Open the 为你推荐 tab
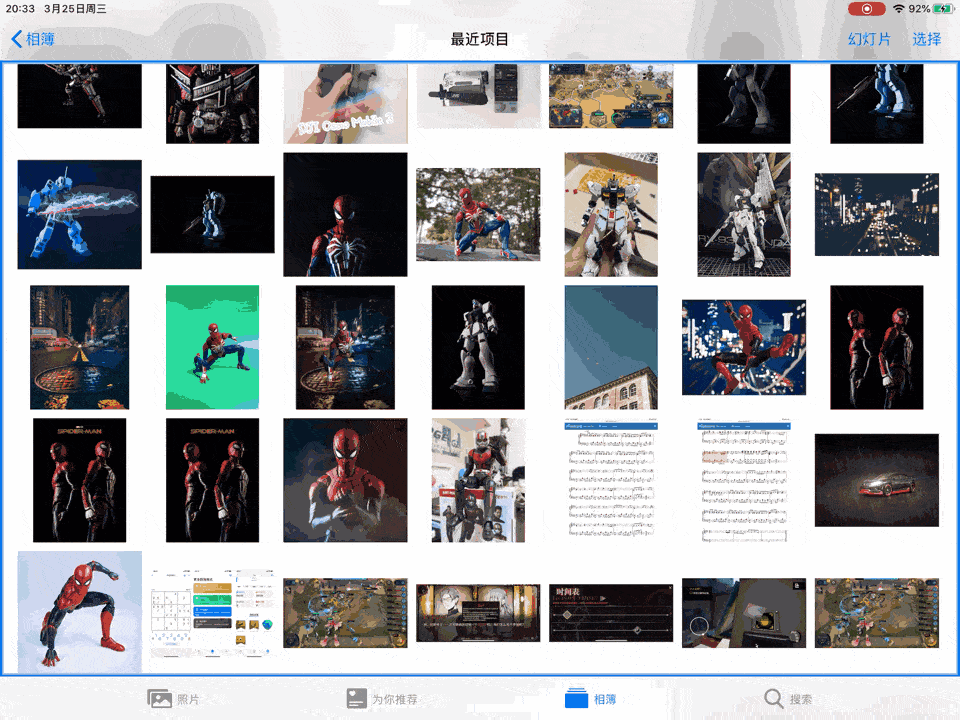 (381, 699)
